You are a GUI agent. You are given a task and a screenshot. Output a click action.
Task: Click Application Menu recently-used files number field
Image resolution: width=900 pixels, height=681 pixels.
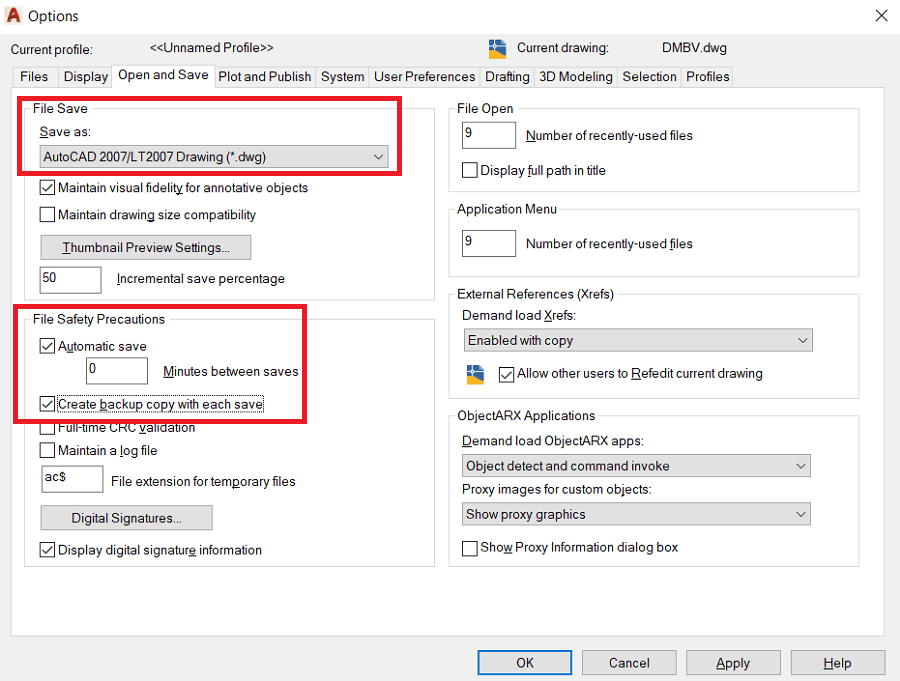click(x=489, y=243)
